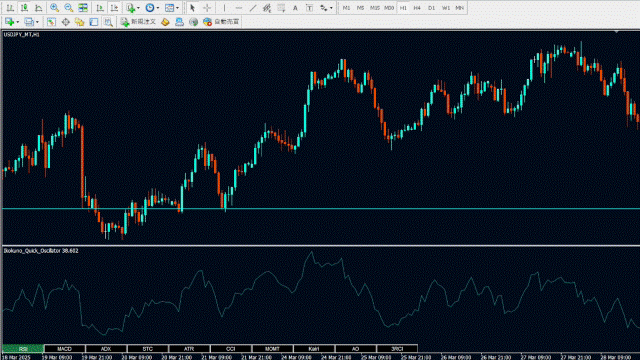
Task: Toggle chart auto scroll icon
Action: pyautogui.click(x=100, y=8)
